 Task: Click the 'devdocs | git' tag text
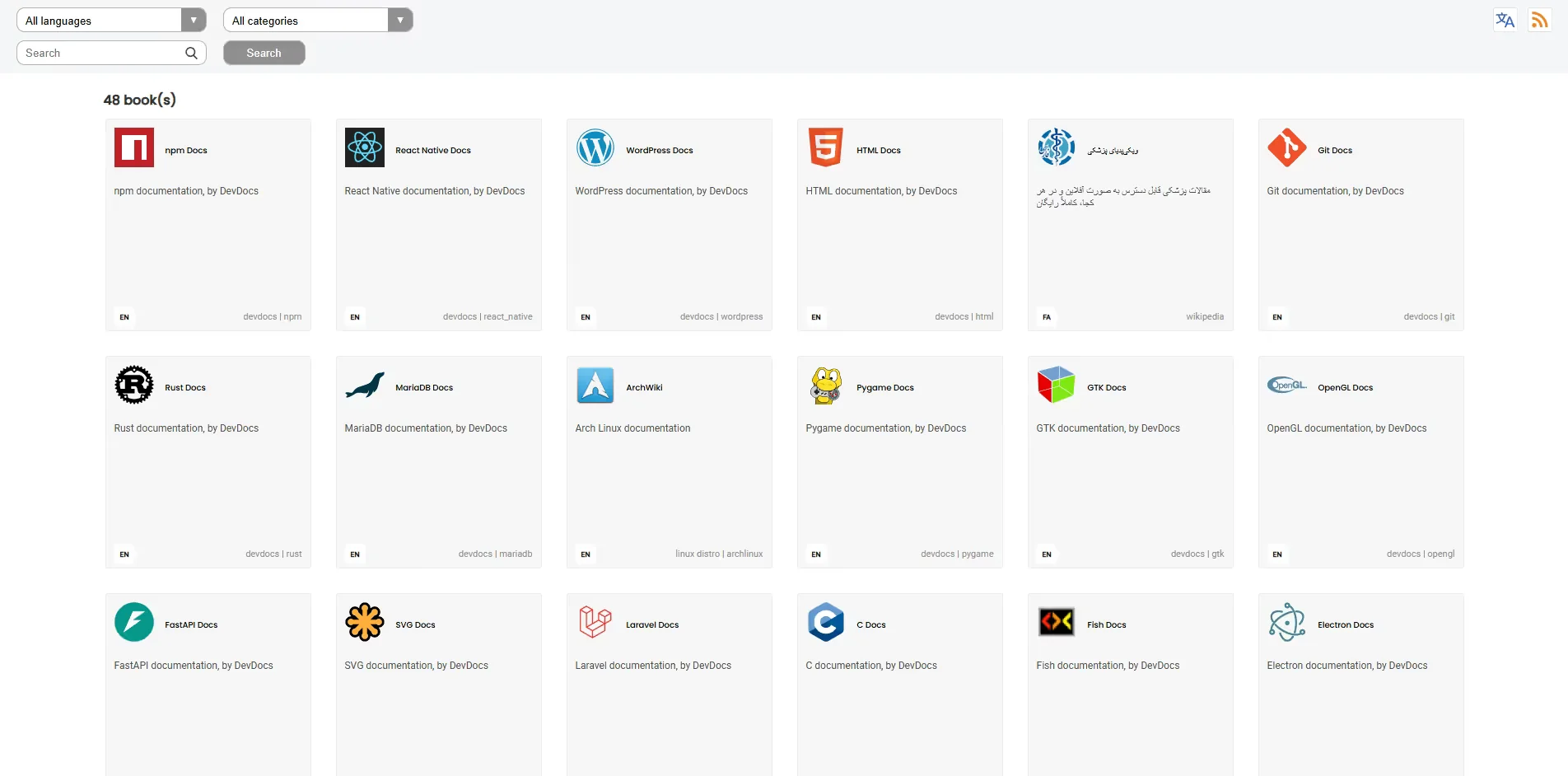1429,317
